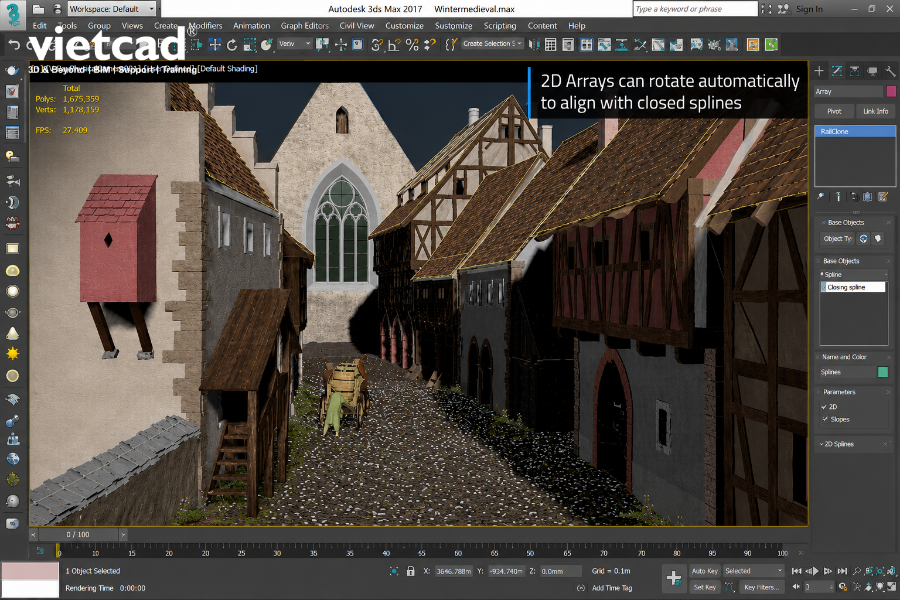The height and width of the screenshot is (600, 900).
Task: Select the Rotate transform tool
Action: [232, 45]
